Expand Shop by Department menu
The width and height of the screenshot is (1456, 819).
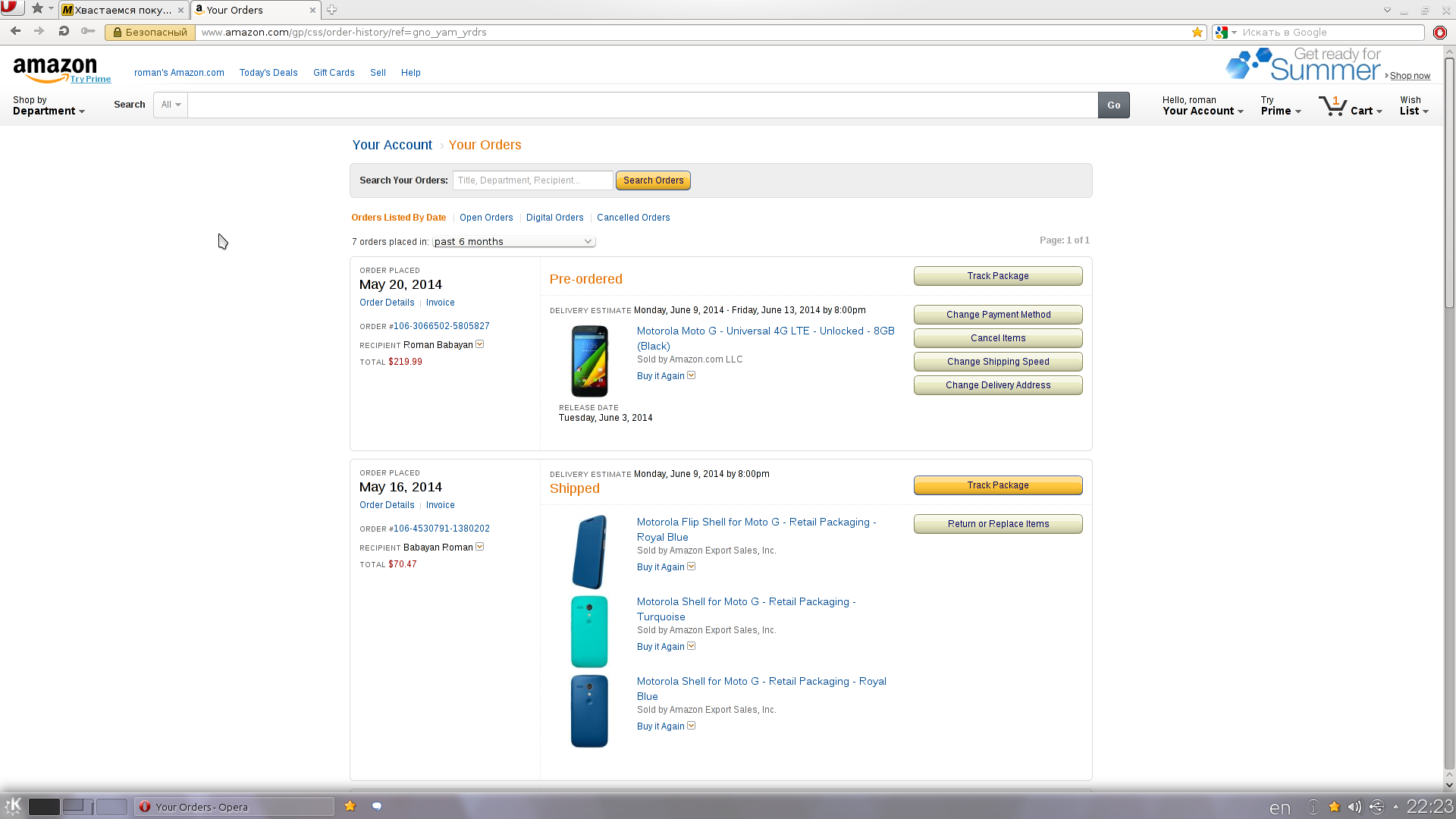(49, 105)
